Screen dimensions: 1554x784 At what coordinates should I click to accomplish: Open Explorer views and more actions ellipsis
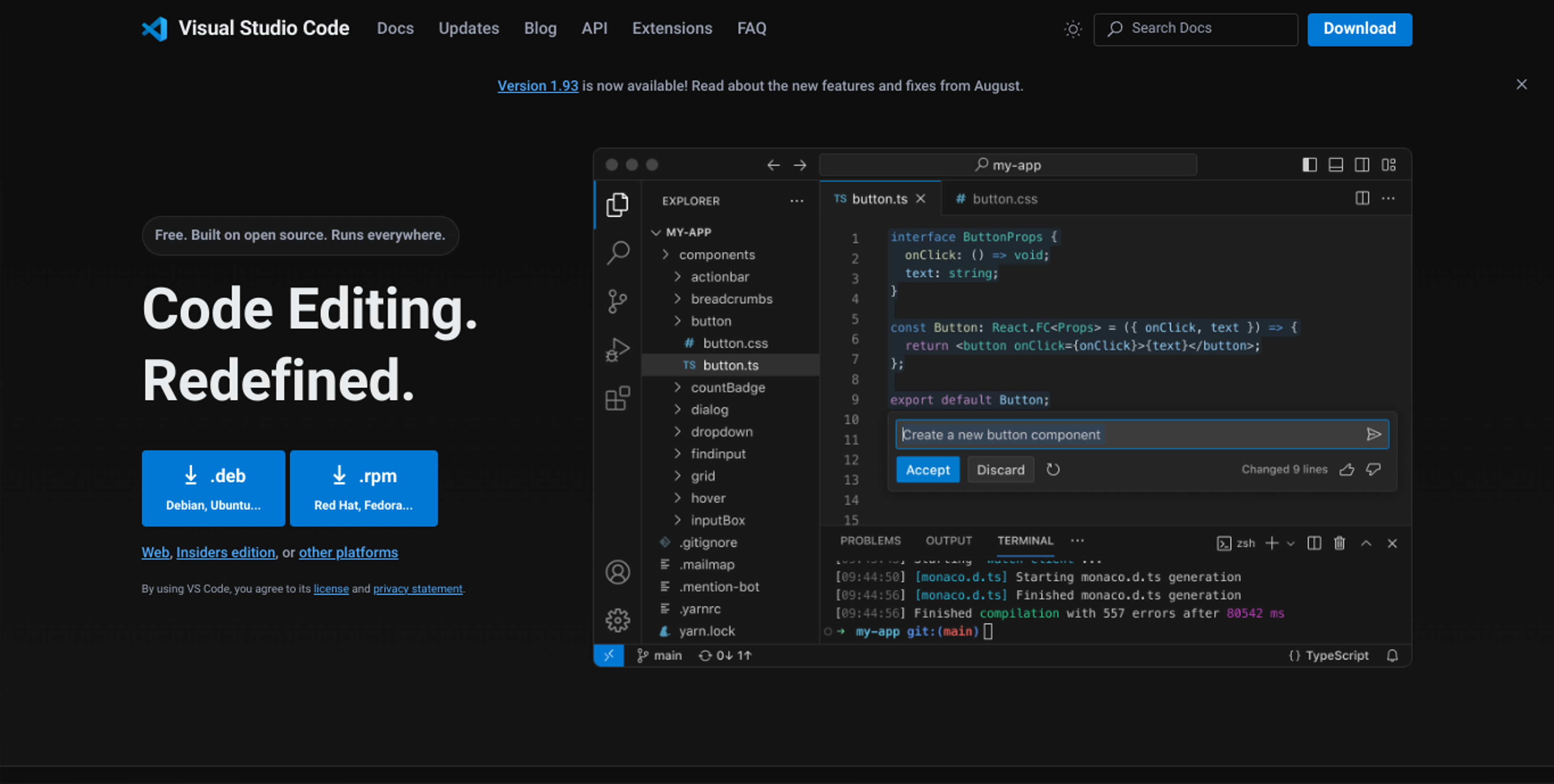(797, 201)
